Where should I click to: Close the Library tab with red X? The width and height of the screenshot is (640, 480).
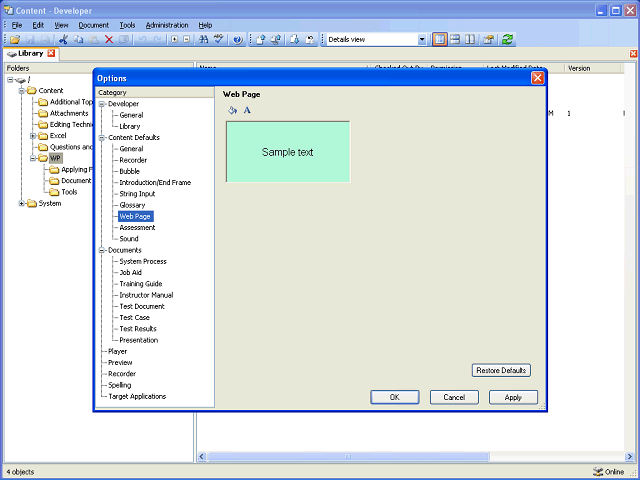click(51, 53)
